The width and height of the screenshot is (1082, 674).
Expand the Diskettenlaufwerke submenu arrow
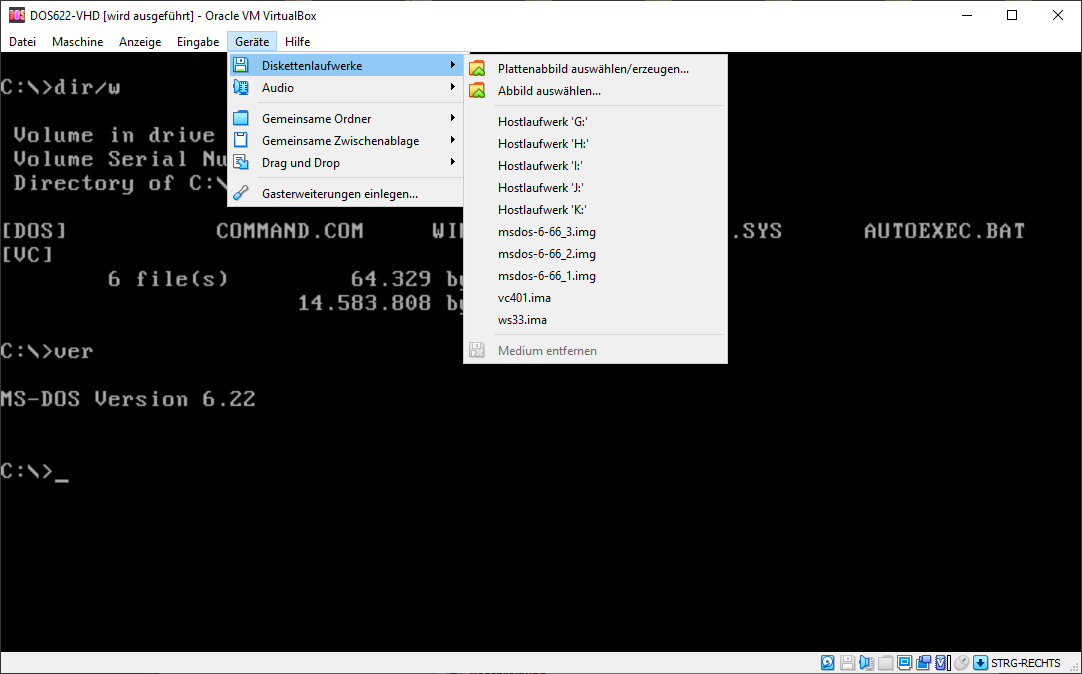pyautogui.click(x=453, y=66)
